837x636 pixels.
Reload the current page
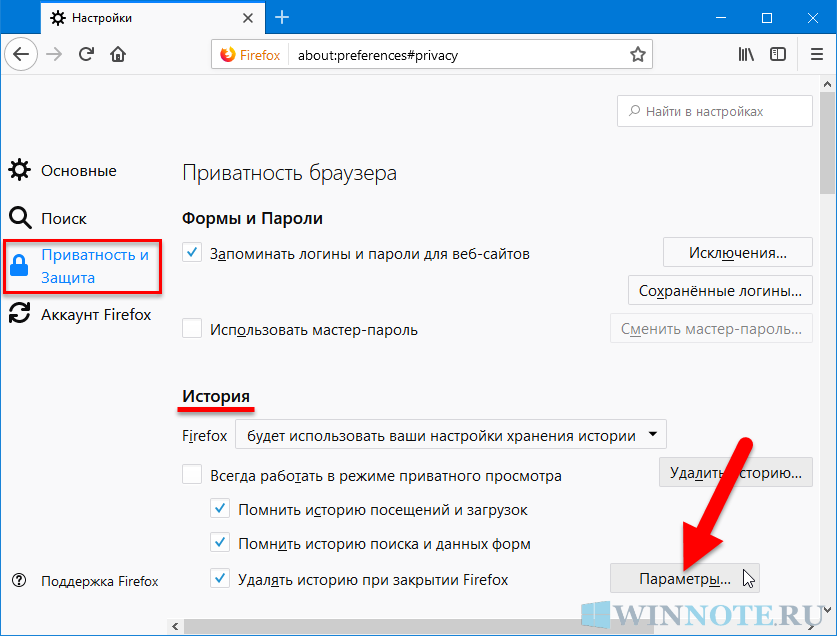tap(87, 54)
